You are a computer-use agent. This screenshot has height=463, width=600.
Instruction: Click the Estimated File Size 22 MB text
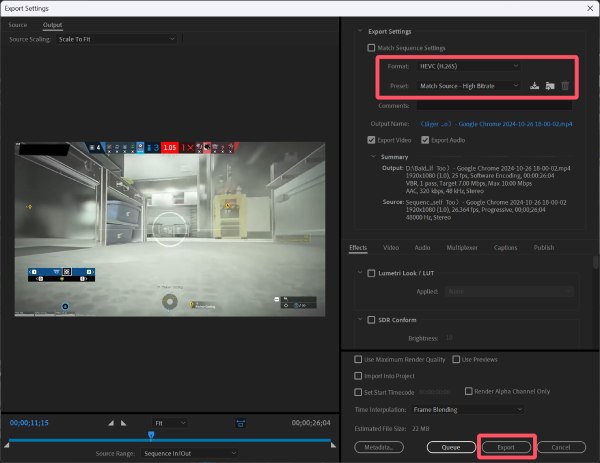coord(392,429)
